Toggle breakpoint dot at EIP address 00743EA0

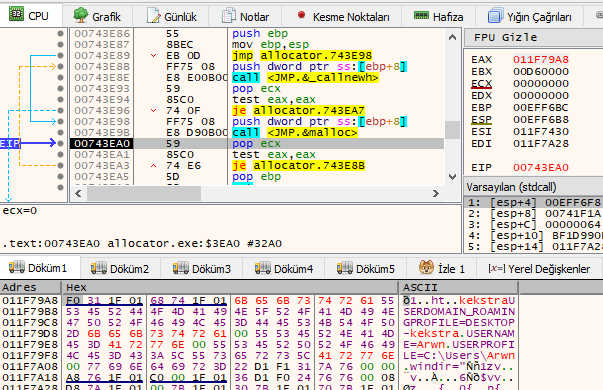[x=60, y=143]
